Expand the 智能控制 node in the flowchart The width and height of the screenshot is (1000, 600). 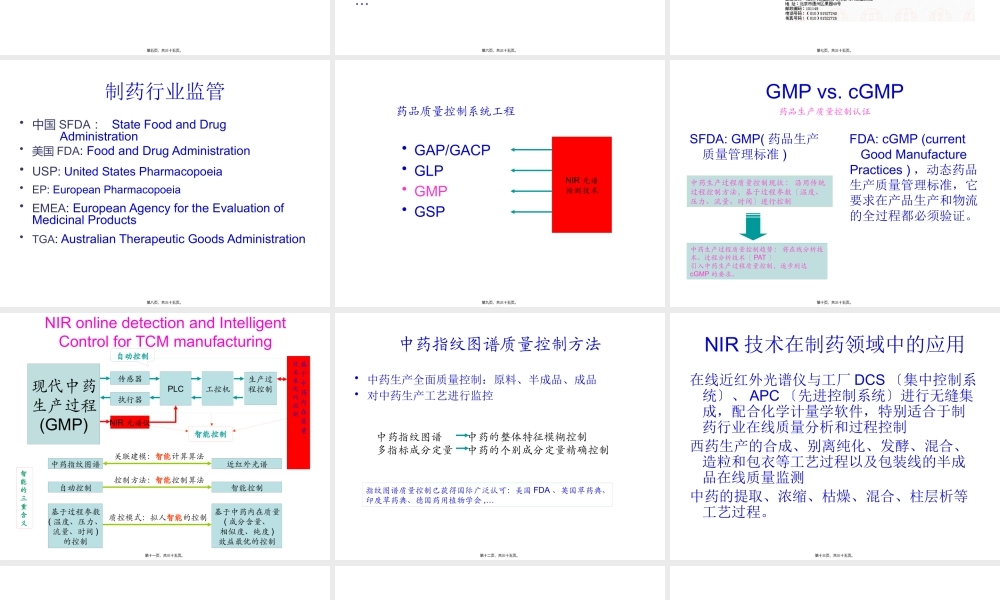point(210,434)
